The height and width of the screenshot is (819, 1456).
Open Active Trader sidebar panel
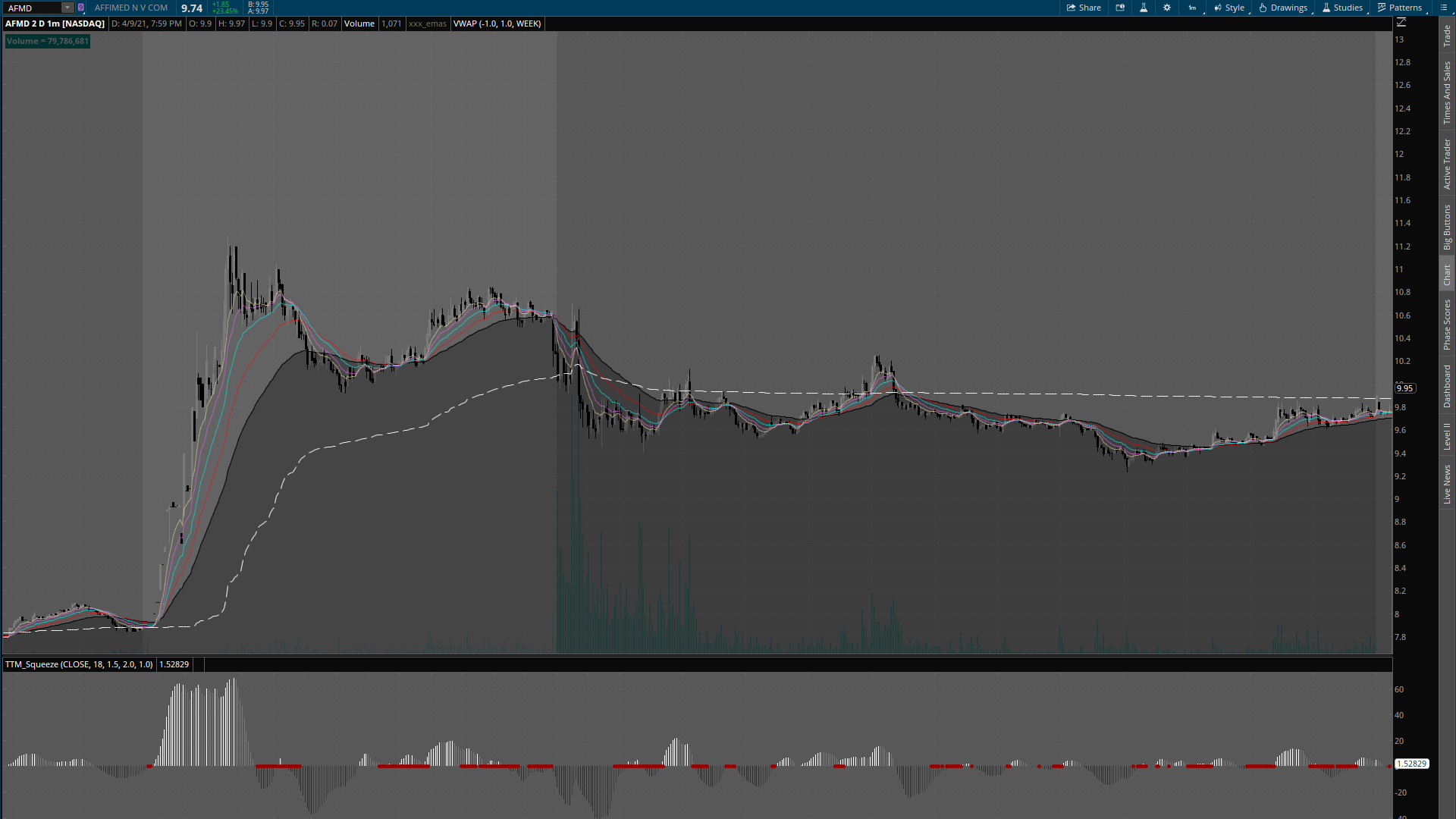[1447, 163]
